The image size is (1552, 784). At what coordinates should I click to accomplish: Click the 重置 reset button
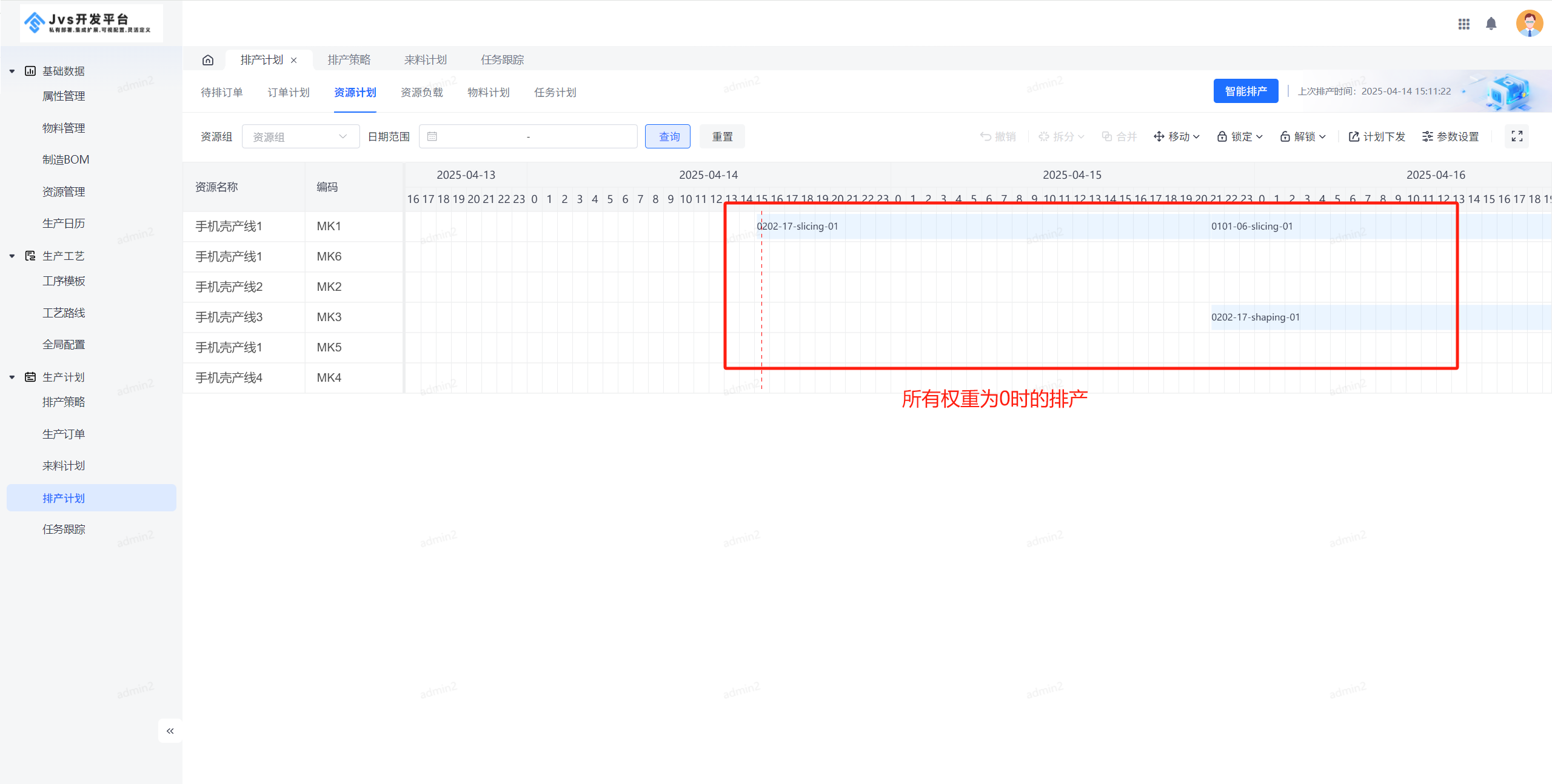point(721,136)
